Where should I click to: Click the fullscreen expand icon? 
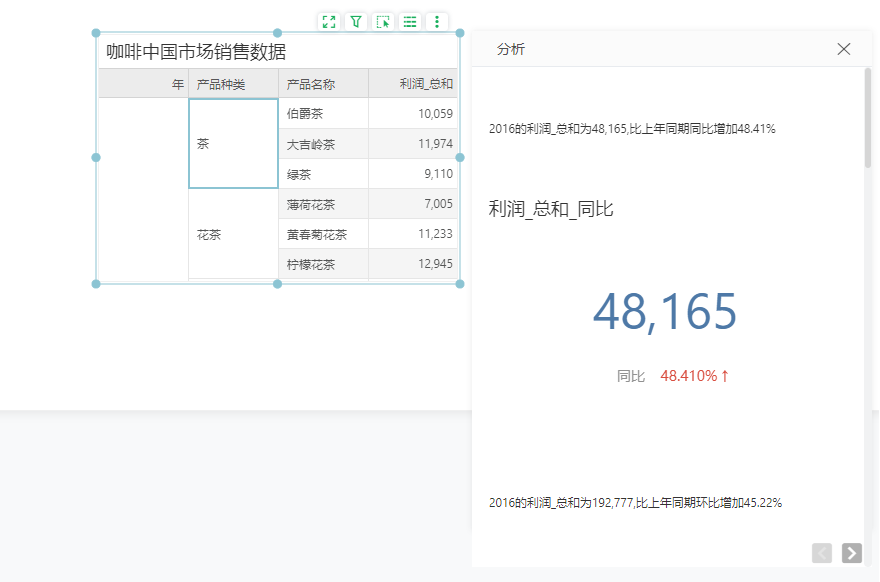[329, 22]
